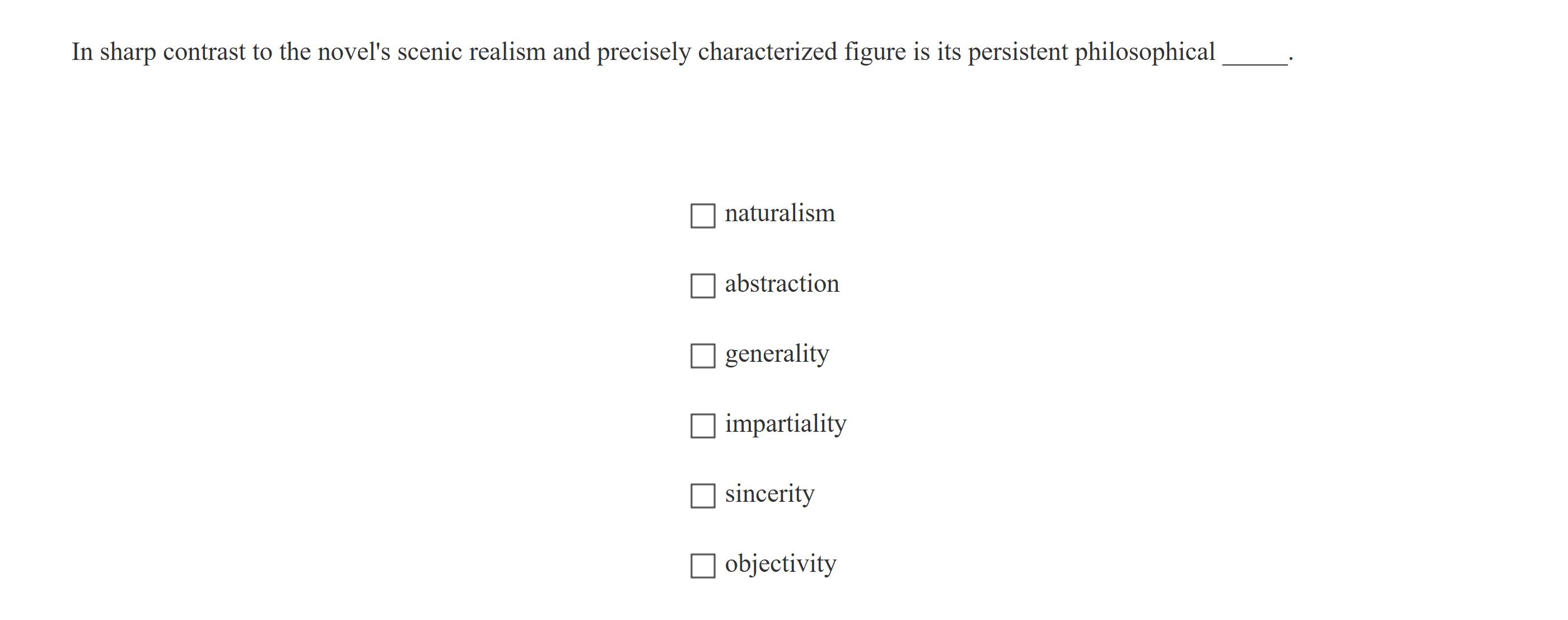The image size is (1568, 620).
Task: Click the 'naturalism' answer label text
Action: pyautogui.click(x=779, y=214)
